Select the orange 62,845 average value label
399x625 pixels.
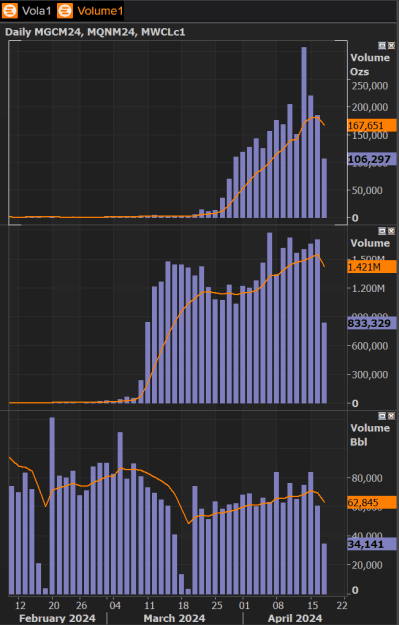coord(372,503)
